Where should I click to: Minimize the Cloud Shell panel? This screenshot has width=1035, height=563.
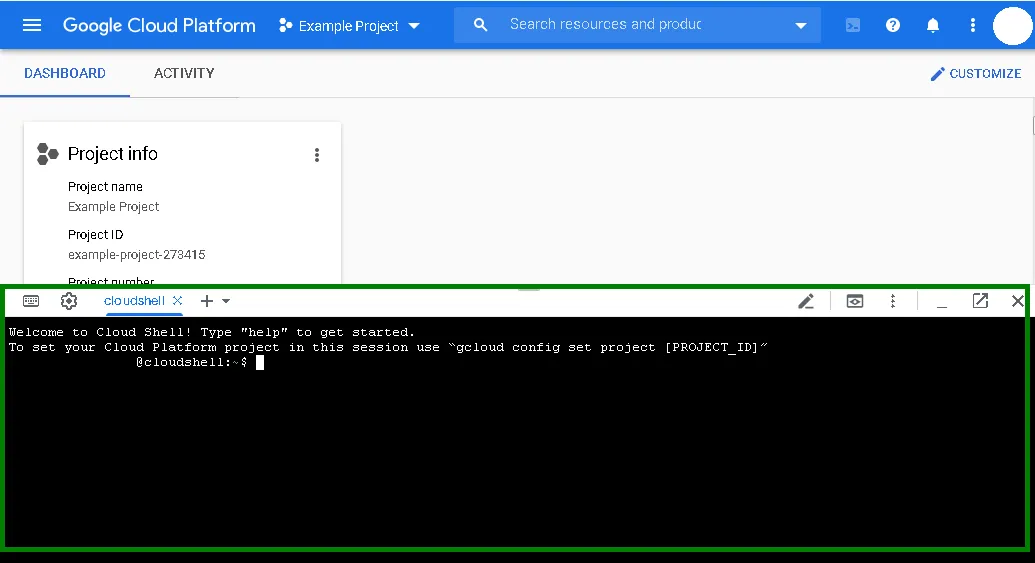pos(942,305)
